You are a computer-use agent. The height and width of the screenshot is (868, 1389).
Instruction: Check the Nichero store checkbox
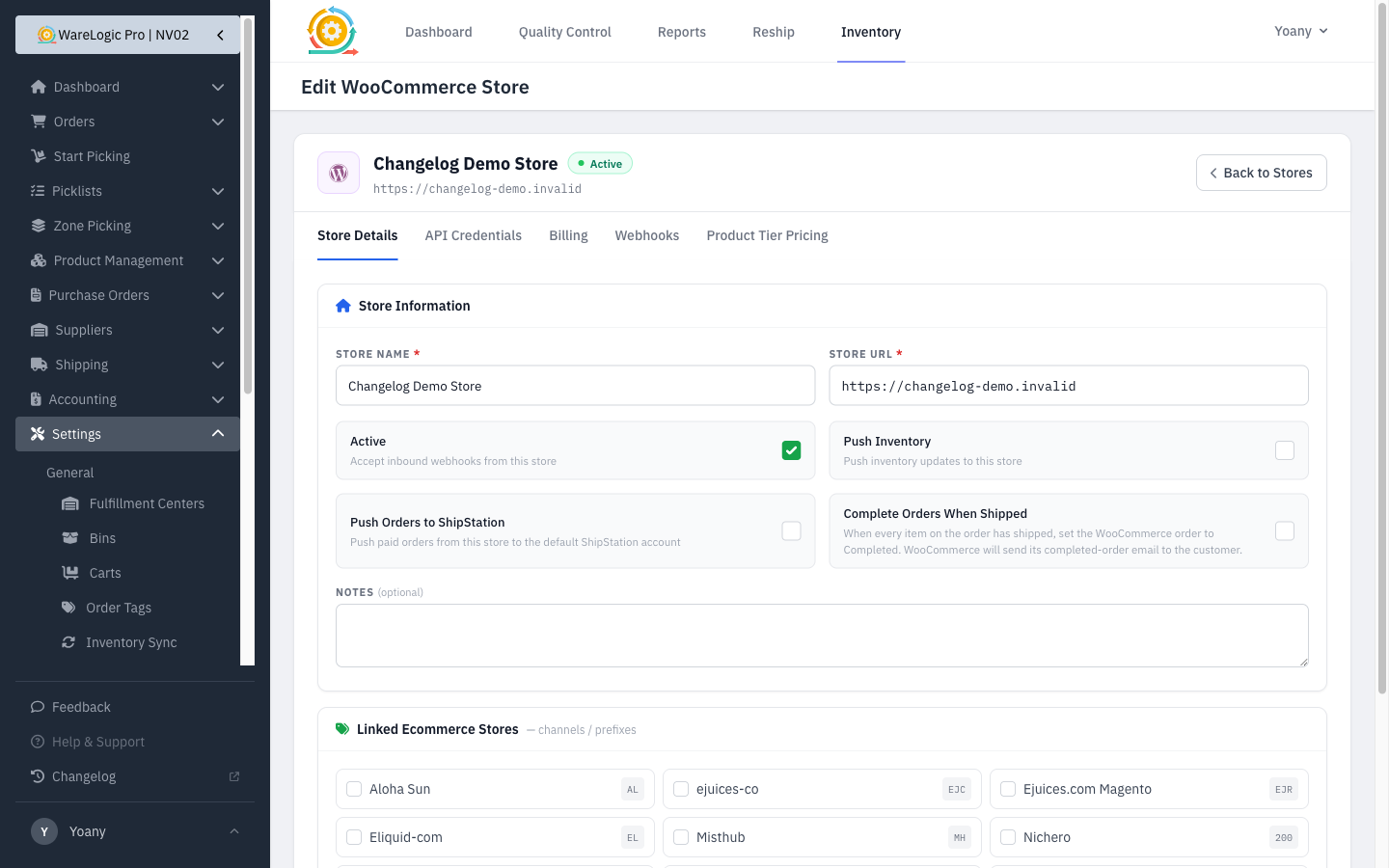click(1008, 837)
